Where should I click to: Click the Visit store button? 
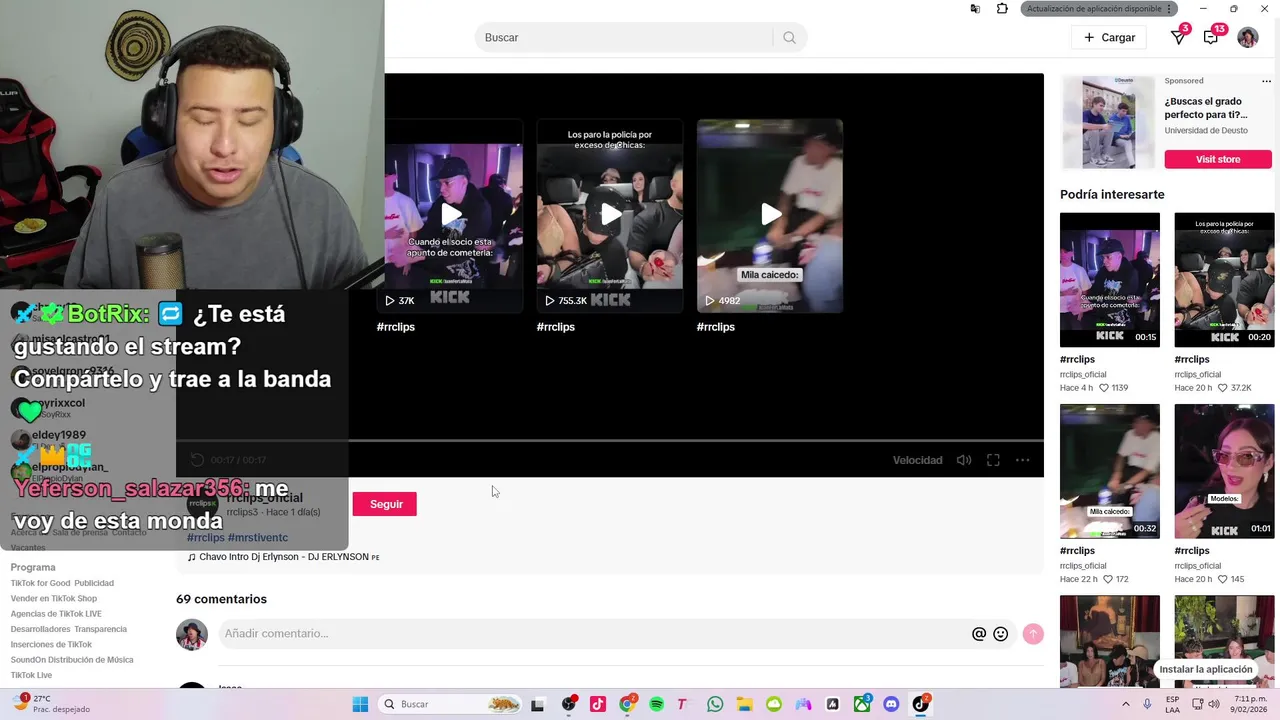(1218, 159)
